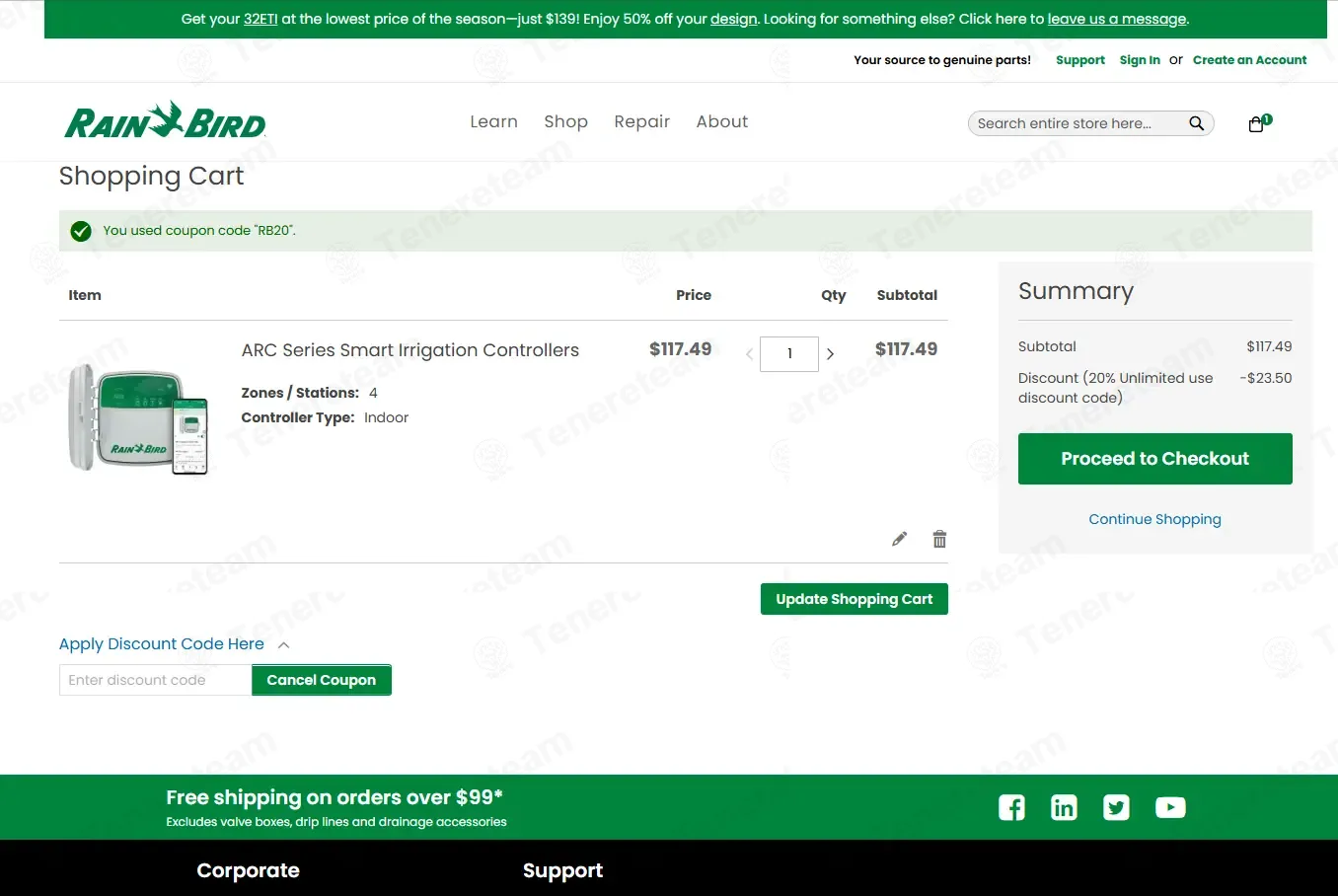This screenshot has height=896, width=1338.
Task: Open the ARC controller product thumbnail
Action: tap(138, 418)
